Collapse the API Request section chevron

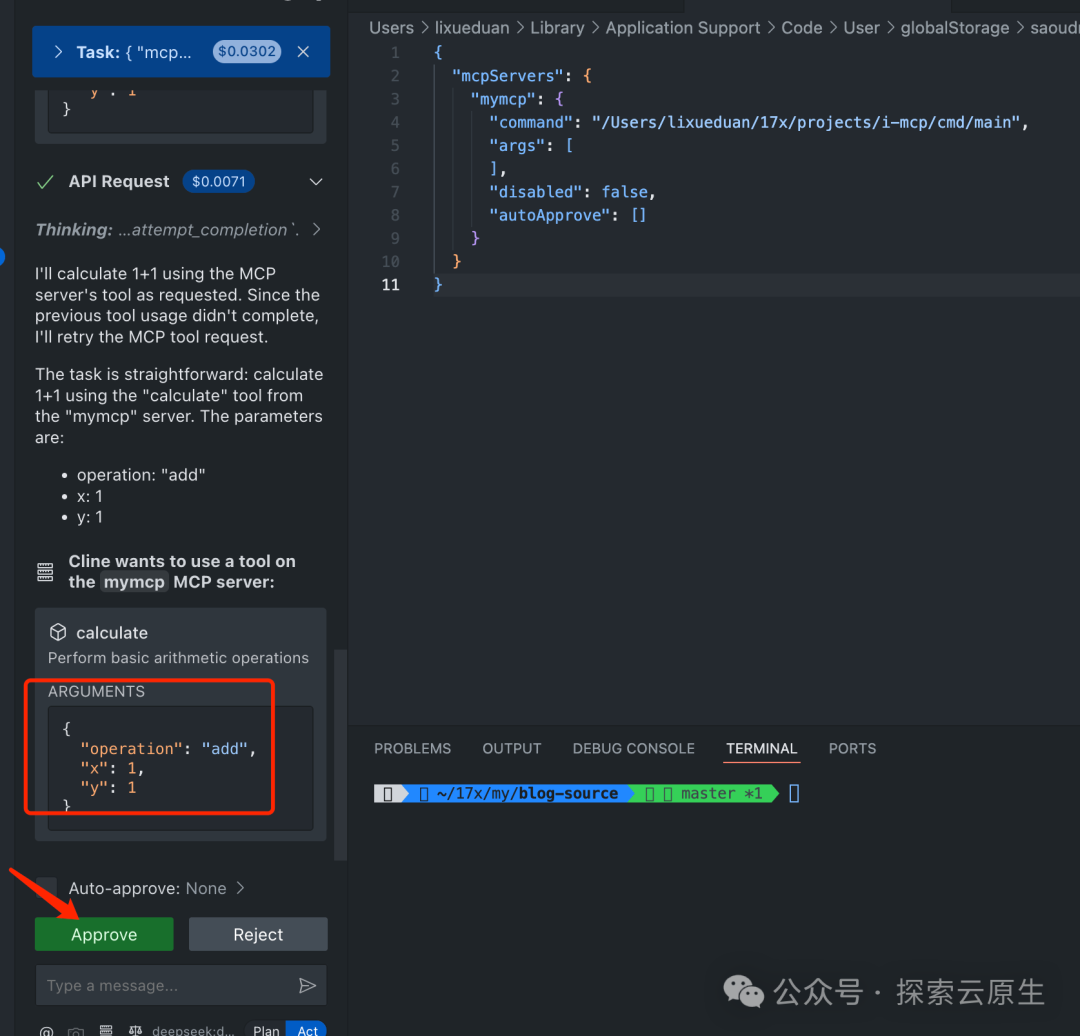point(316,182)
